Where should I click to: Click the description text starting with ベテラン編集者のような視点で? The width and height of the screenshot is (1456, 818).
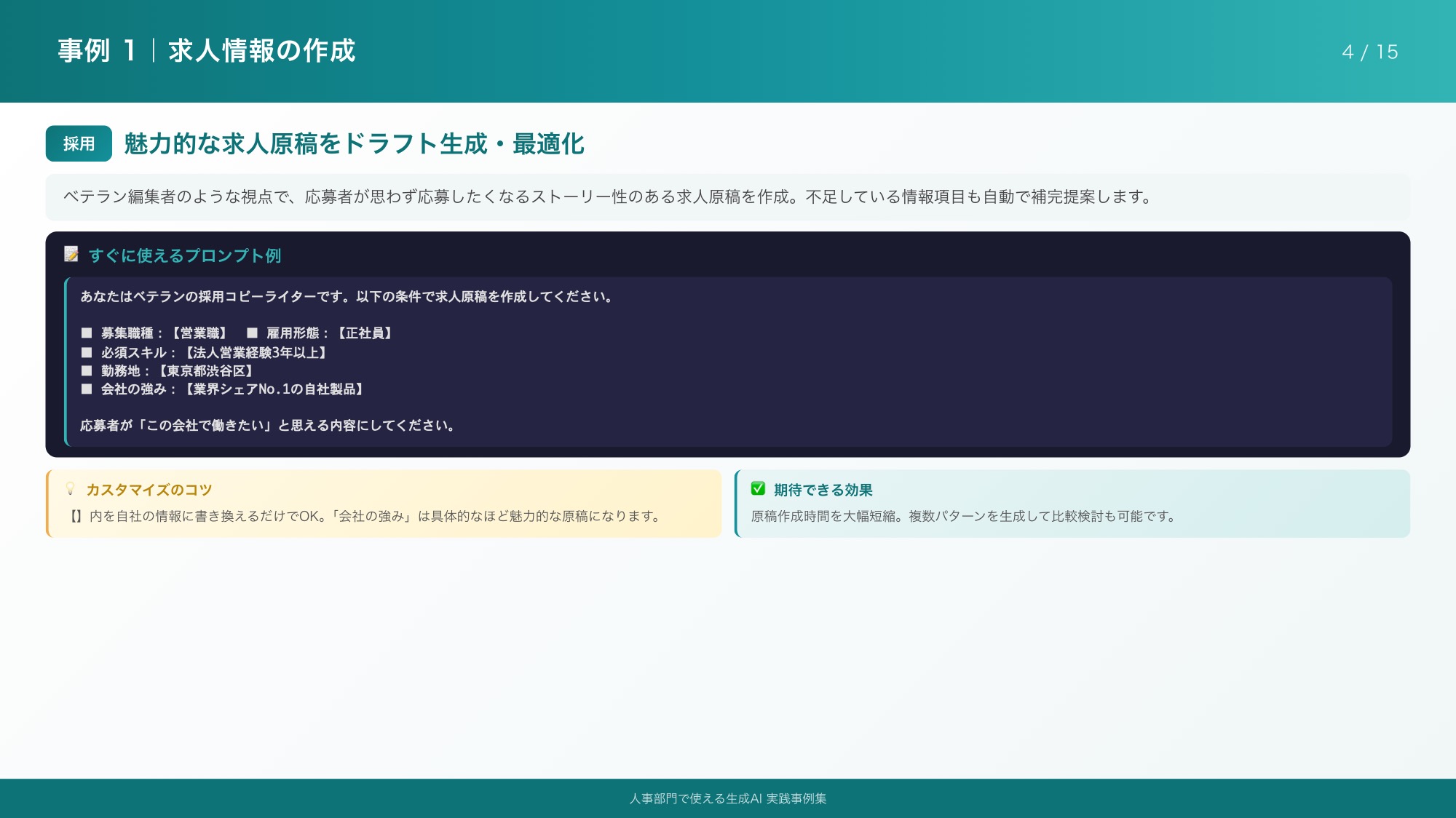(608, 196)
